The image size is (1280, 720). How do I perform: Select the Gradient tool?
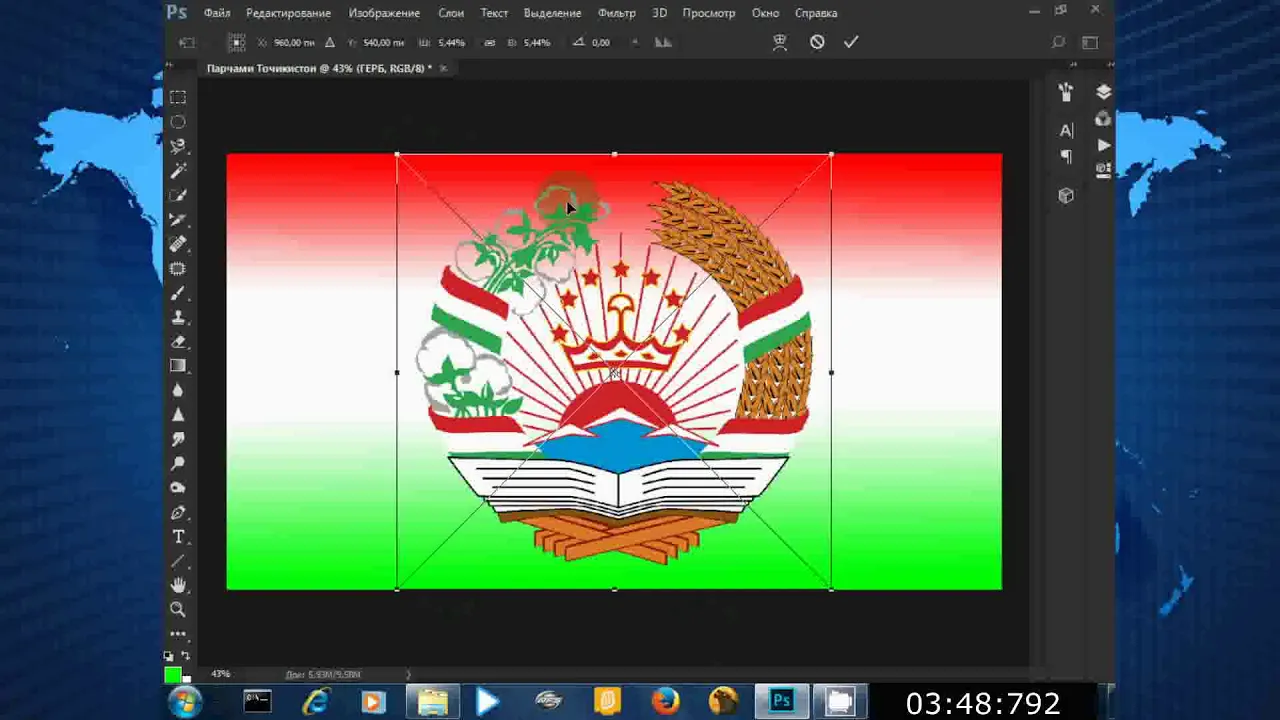tap(178, 366)
